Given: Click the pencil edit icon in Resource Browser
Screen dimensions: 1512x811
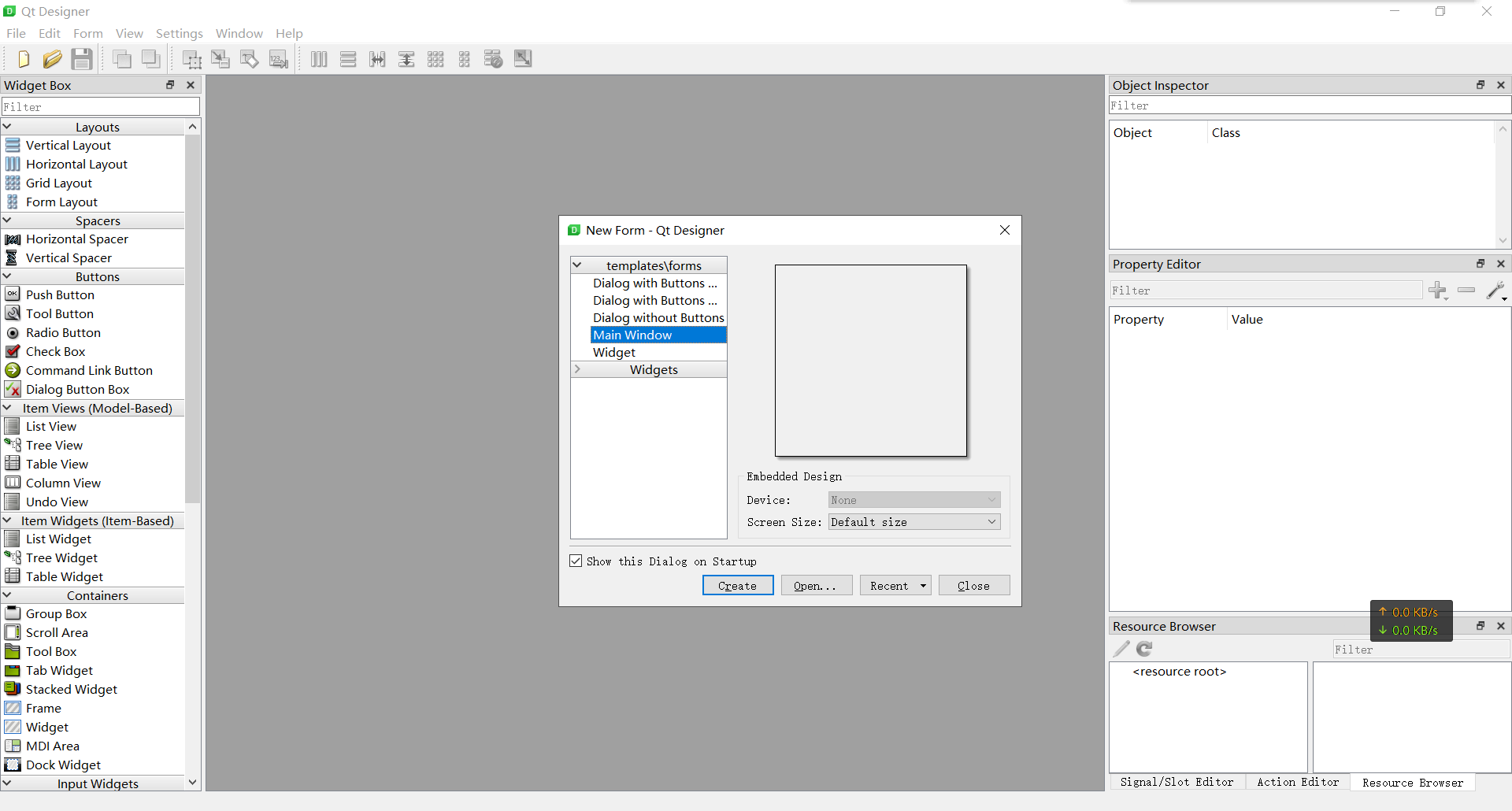Looking at the screenshot, I should [x=1121, y=649].
